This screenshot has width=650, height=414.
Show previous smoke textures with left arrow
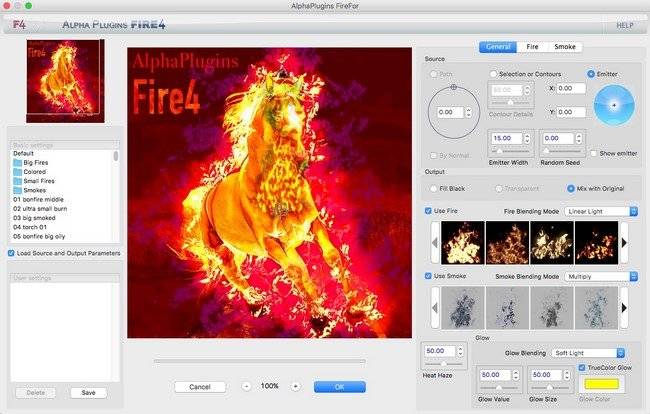point(435,308)
